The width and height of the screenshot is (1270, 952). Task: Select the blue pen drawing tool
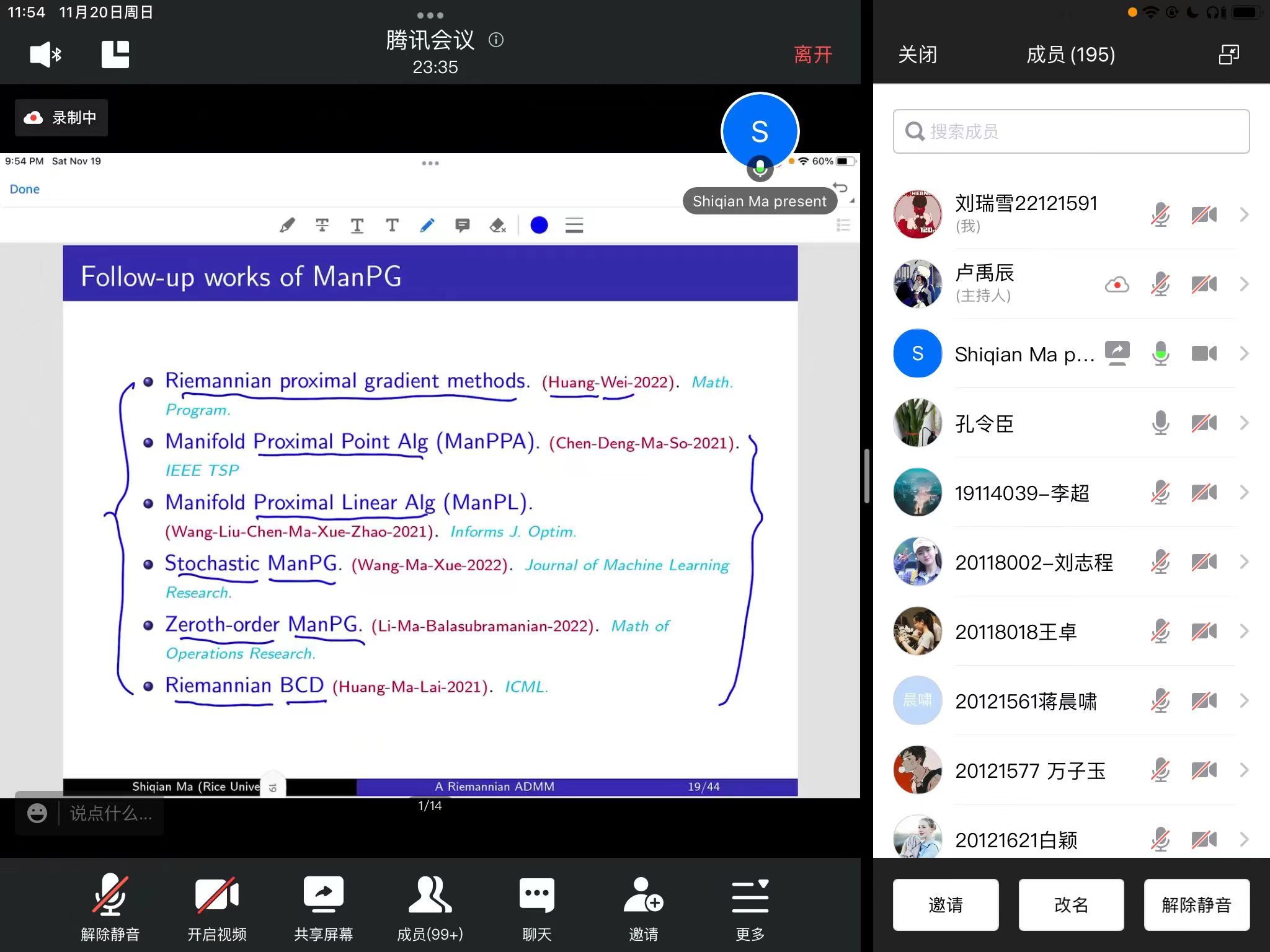point(427,226)
